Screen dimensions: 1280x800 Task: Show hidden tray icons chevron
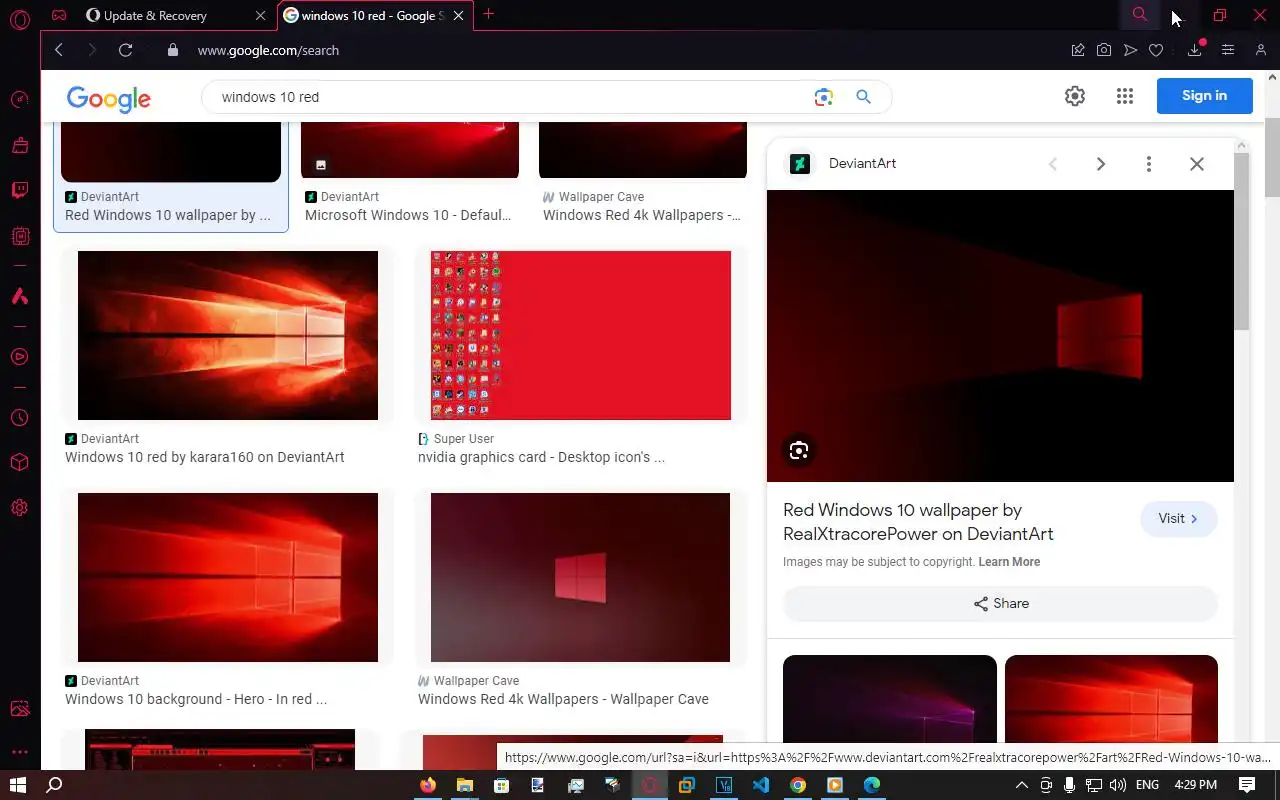tap(1021, 785)
